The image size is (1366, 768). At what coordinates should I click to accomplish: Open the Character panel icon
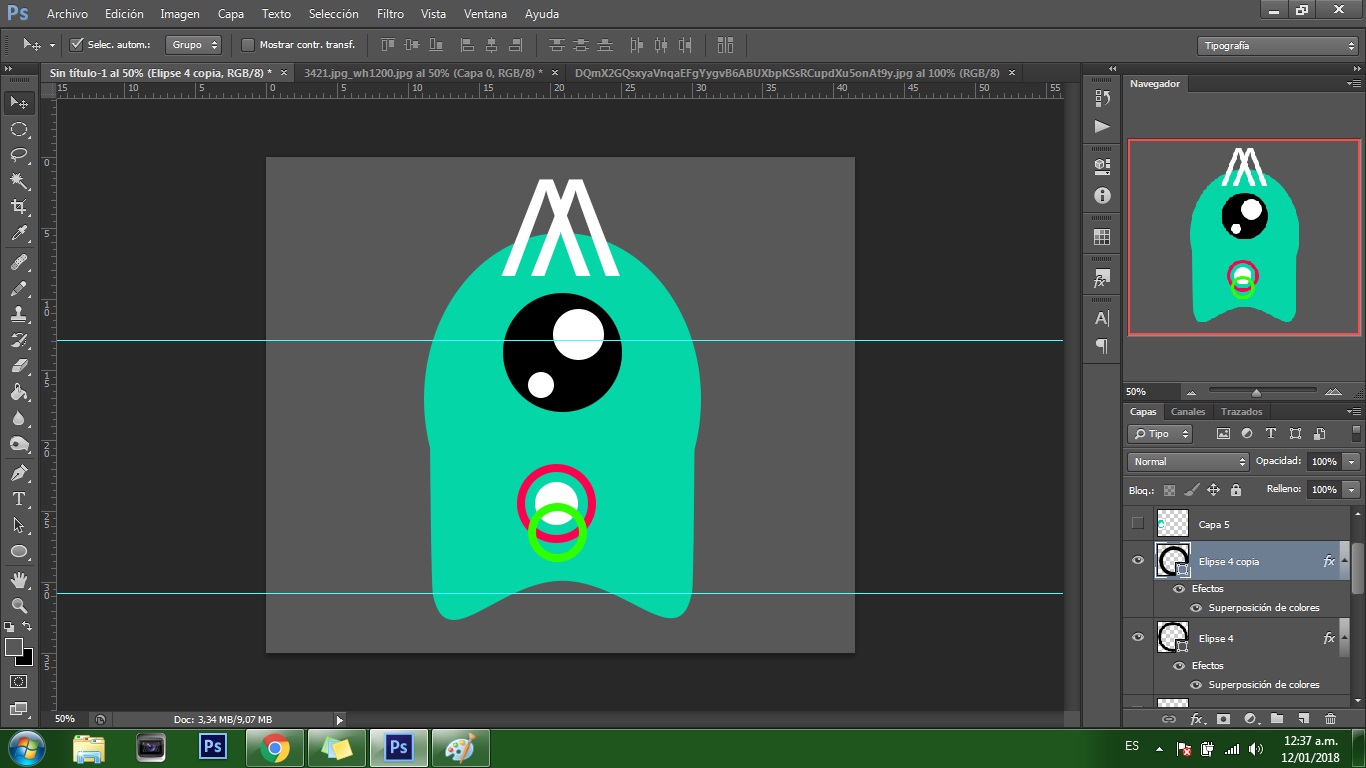1102,318
